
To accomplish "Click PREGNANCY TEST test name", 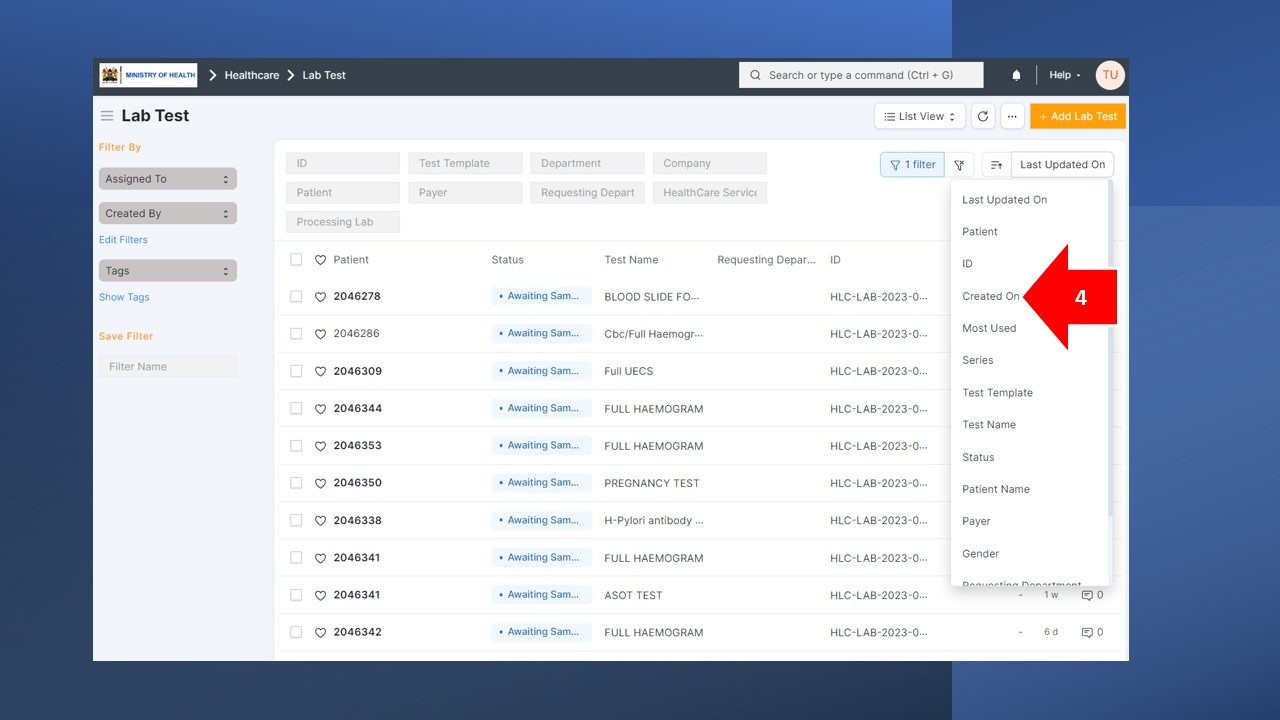I will [x=652, y=483].
